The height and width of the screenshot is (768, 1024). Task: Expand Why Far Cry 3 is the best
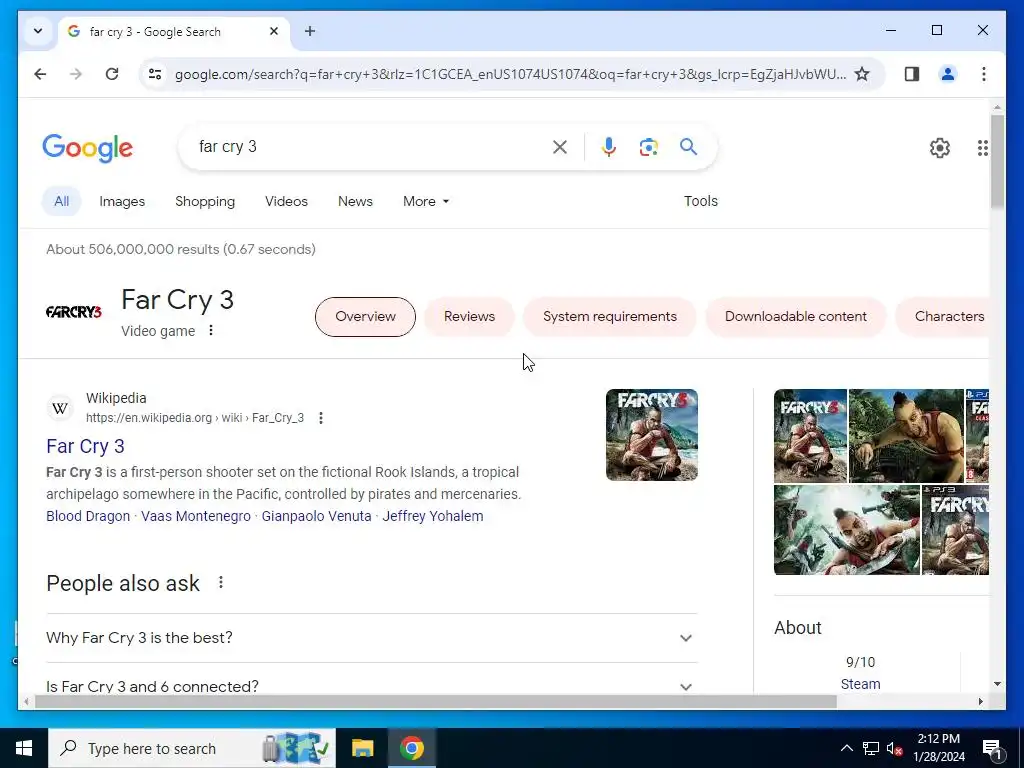(x=372, y=638)
